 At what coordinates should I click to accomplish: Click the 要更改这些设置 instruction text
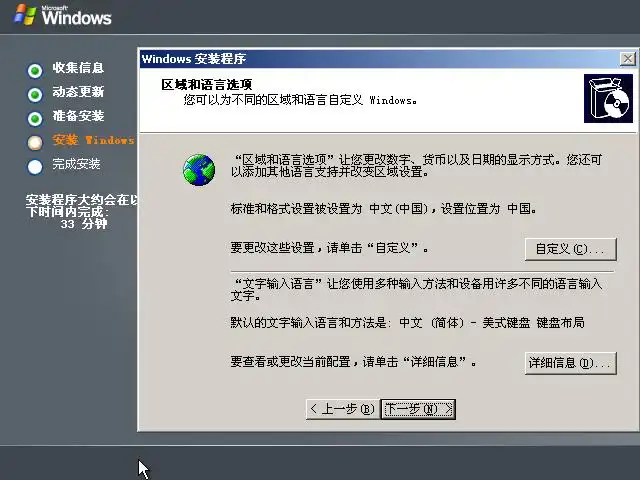click(329, 248)
